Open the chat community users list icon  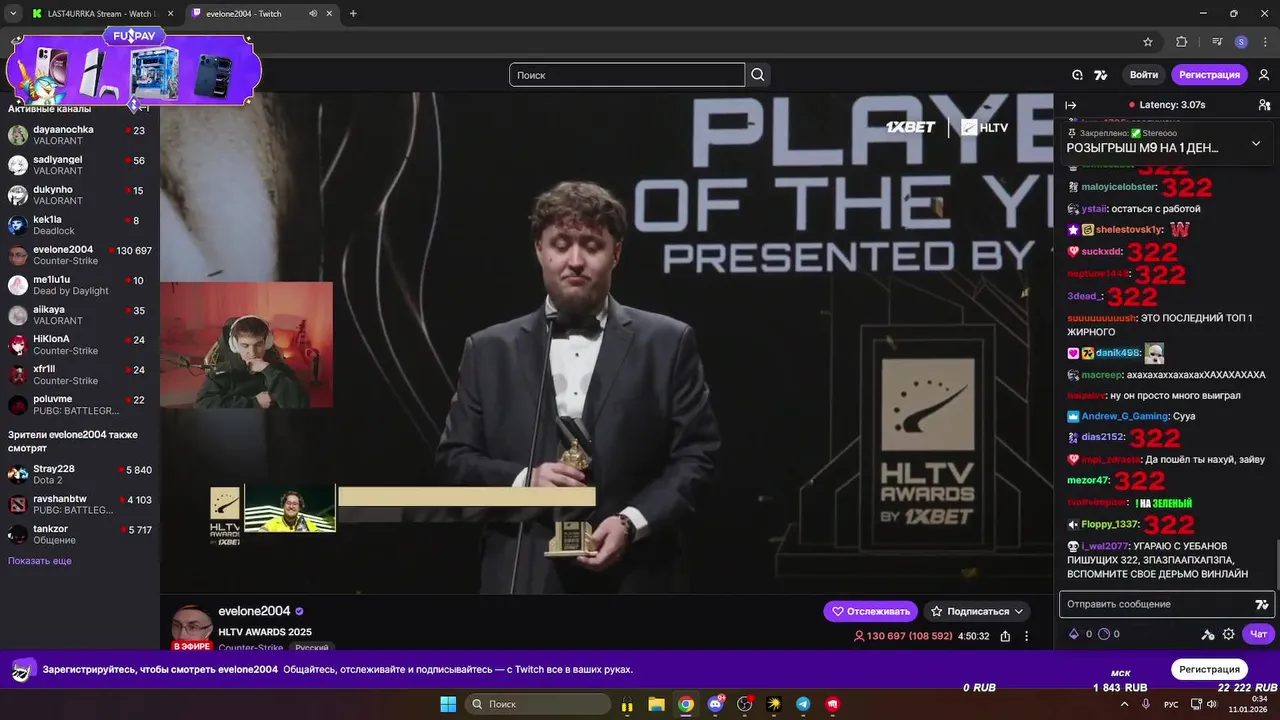[x=1264, y=105]
